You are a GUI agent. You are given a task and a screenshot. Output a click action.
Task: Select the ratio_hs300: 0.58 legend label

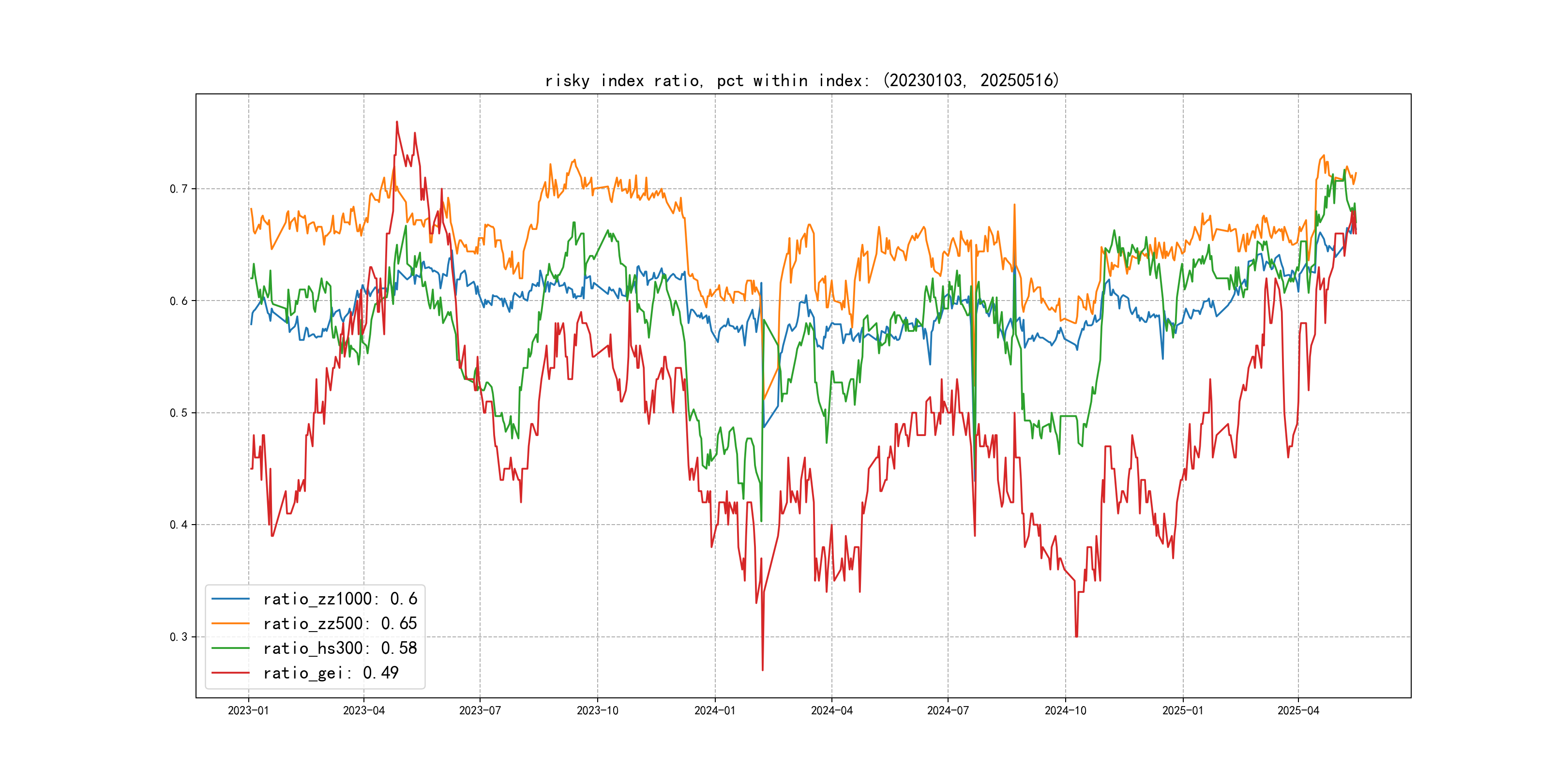tap(340, 648)
